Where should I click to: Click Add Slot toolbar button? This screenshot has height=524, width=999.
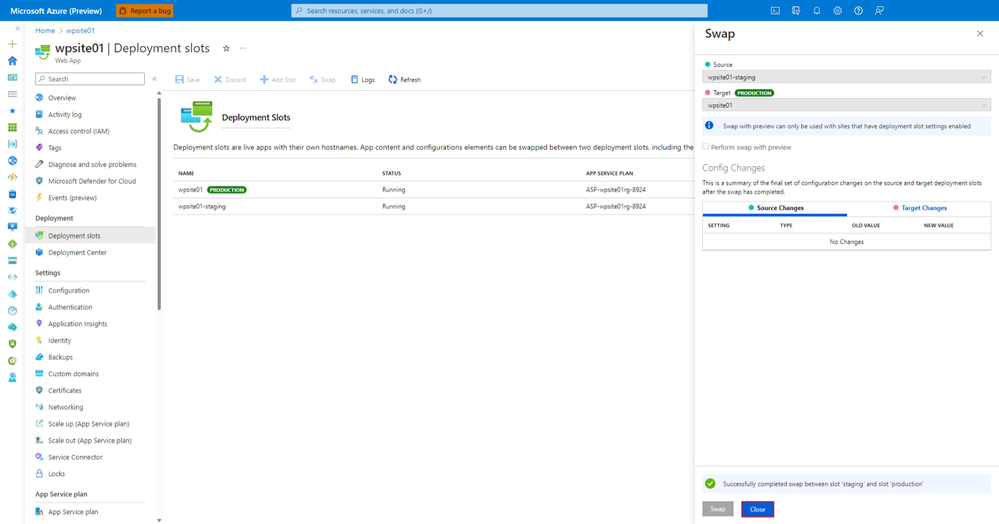tap(278, 80)
